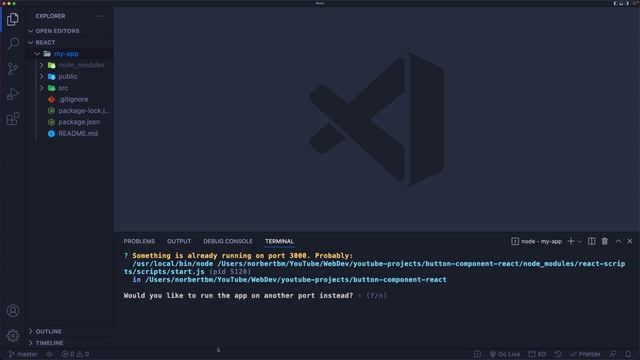Click the 'Something is already running' terminal text
This screenshot has width=640, height=360.
[x=242, y=256]
